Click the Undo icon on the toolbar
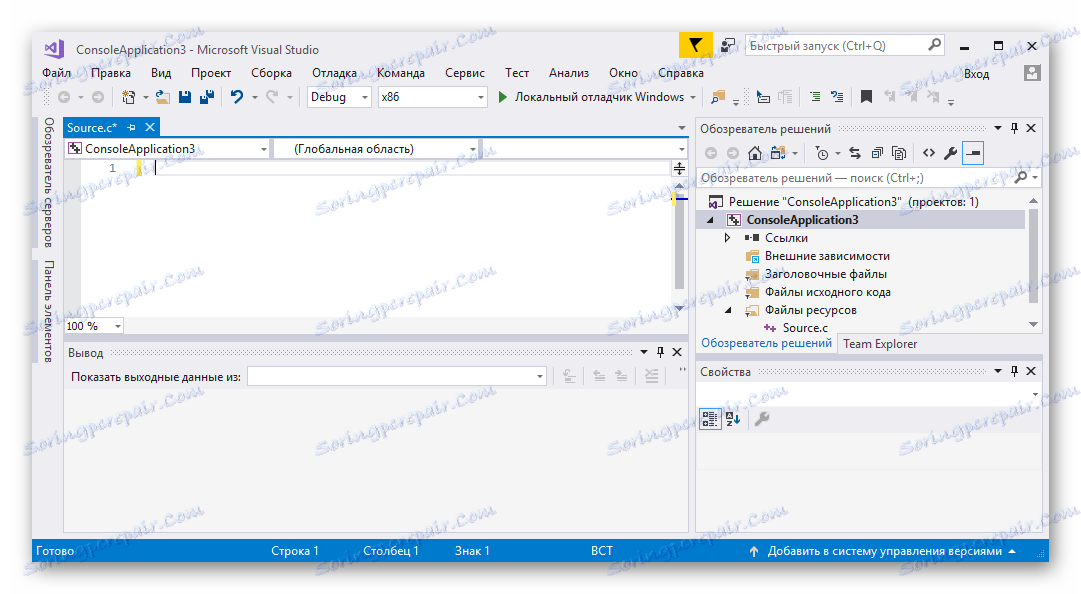Image resolution: width=1081 pixels, height=594 pixels. click(237, 97)
